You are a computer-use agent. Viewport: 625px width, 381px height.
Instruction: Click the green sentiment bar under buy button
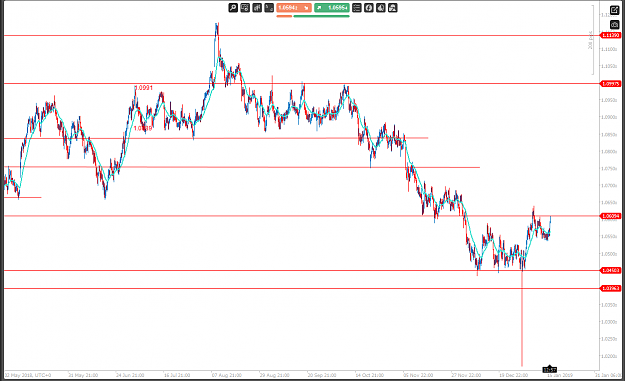(x=322, y=16)
